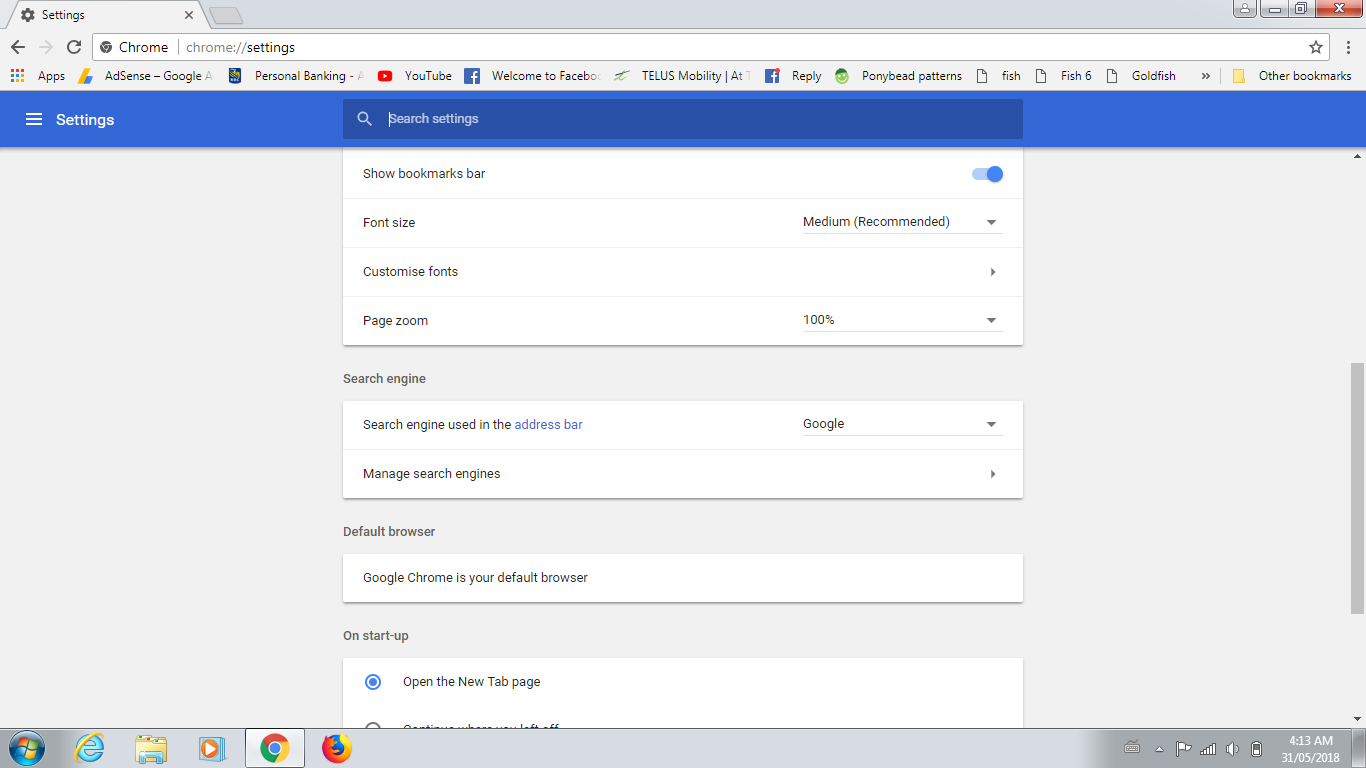Switch to the Settings browser tab
The image size is (1366, 768).
tap(107, 16)
